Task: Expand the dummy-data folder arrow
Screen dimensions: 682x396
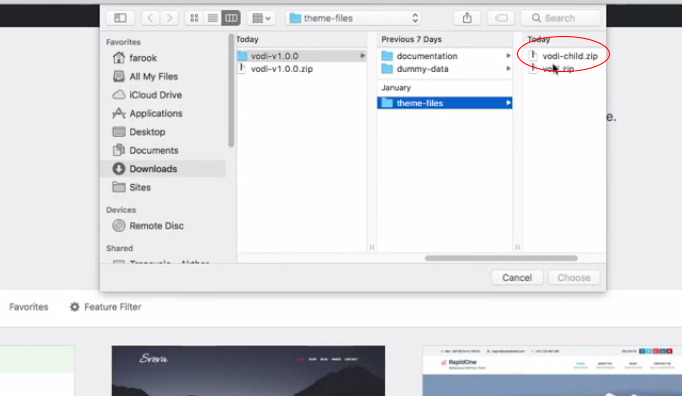Action: 508,69
